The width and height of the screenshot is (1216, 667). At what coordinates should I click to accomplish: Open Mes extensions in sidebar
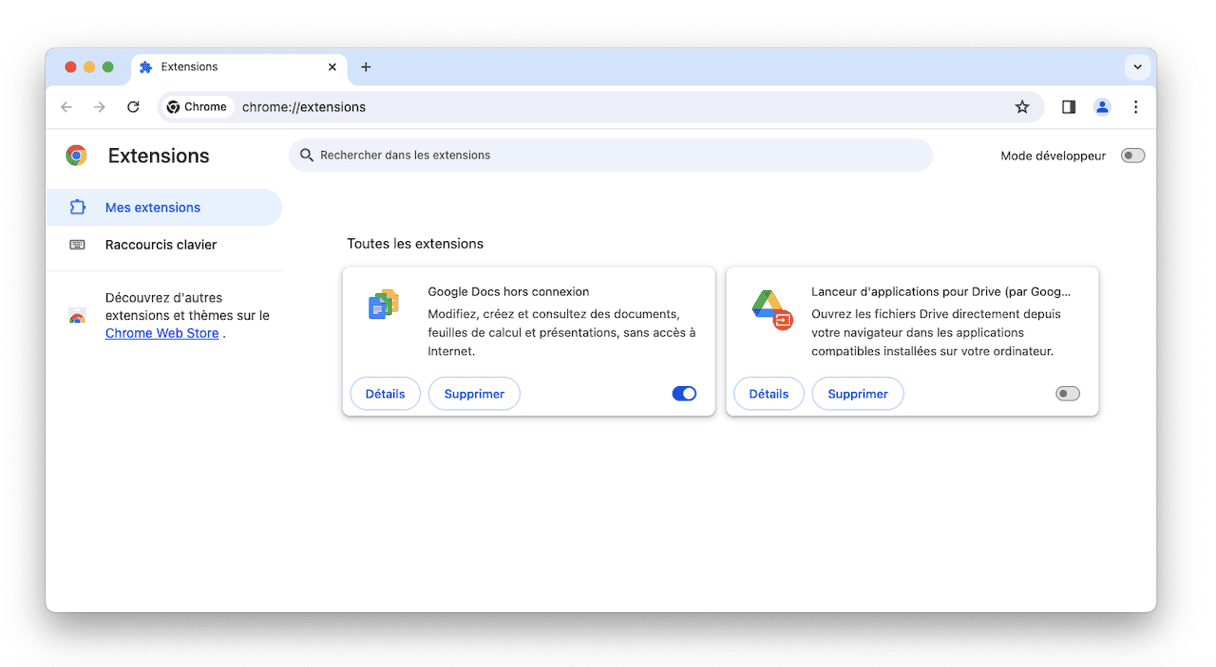pos(164,207)
